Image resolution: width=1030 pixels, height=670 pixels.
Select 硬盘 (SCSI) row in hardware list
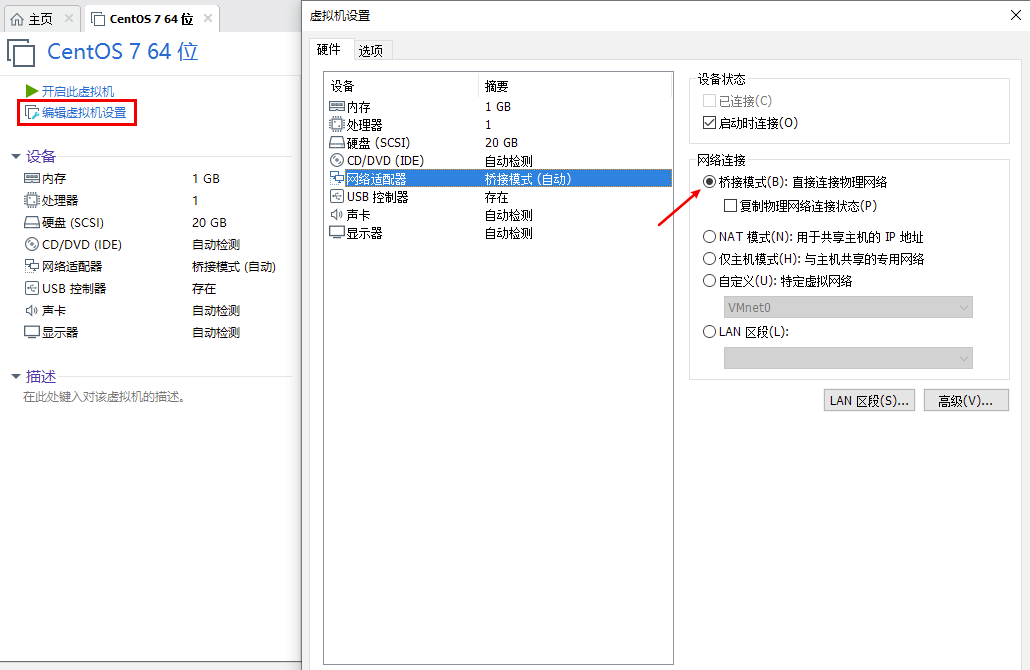[499, 143]
